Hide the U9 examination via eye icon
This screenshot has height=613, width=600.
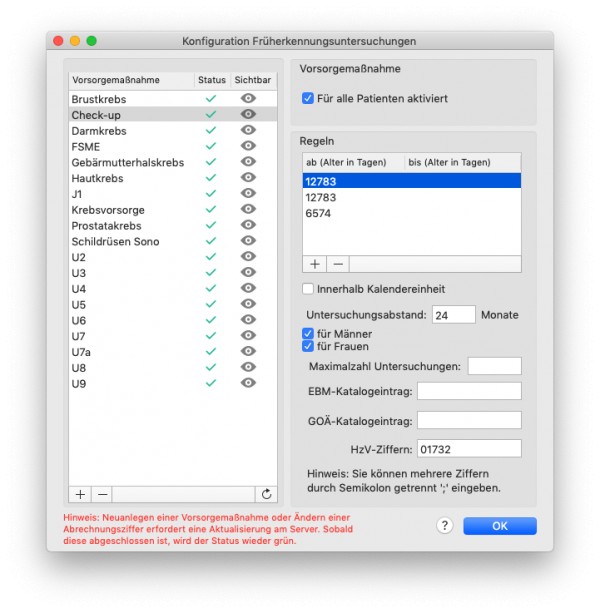(x=248, y=383)
